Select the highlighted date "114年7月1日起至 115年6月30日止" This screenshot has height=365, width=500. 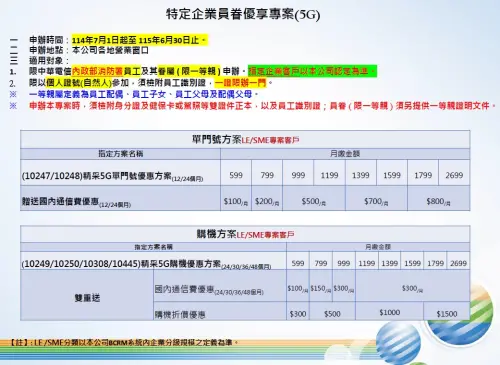(135, 40)
